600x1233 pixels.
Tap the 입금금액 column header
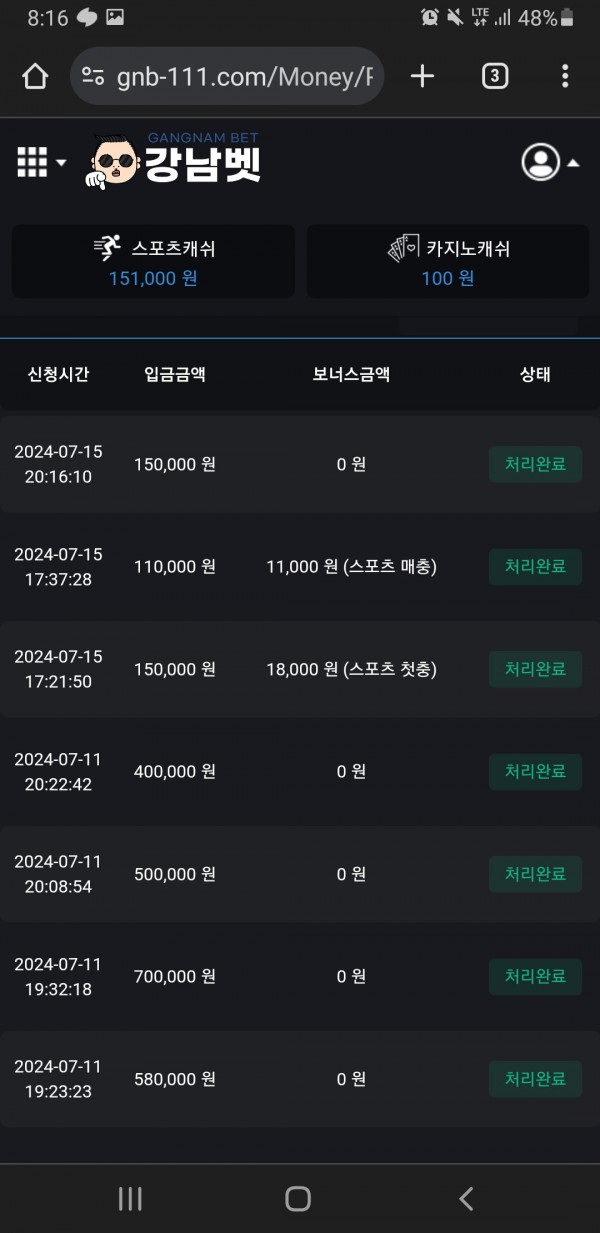tap(175, 375)
